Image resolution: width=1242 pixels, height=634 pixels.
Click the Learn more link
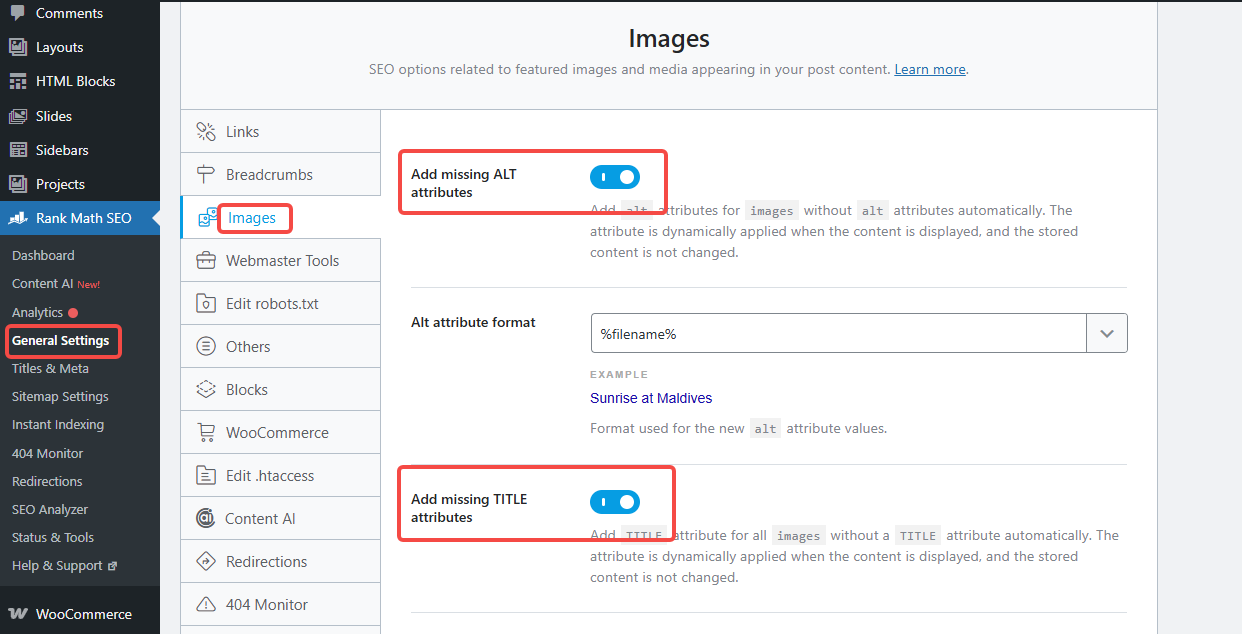[929, 69]
